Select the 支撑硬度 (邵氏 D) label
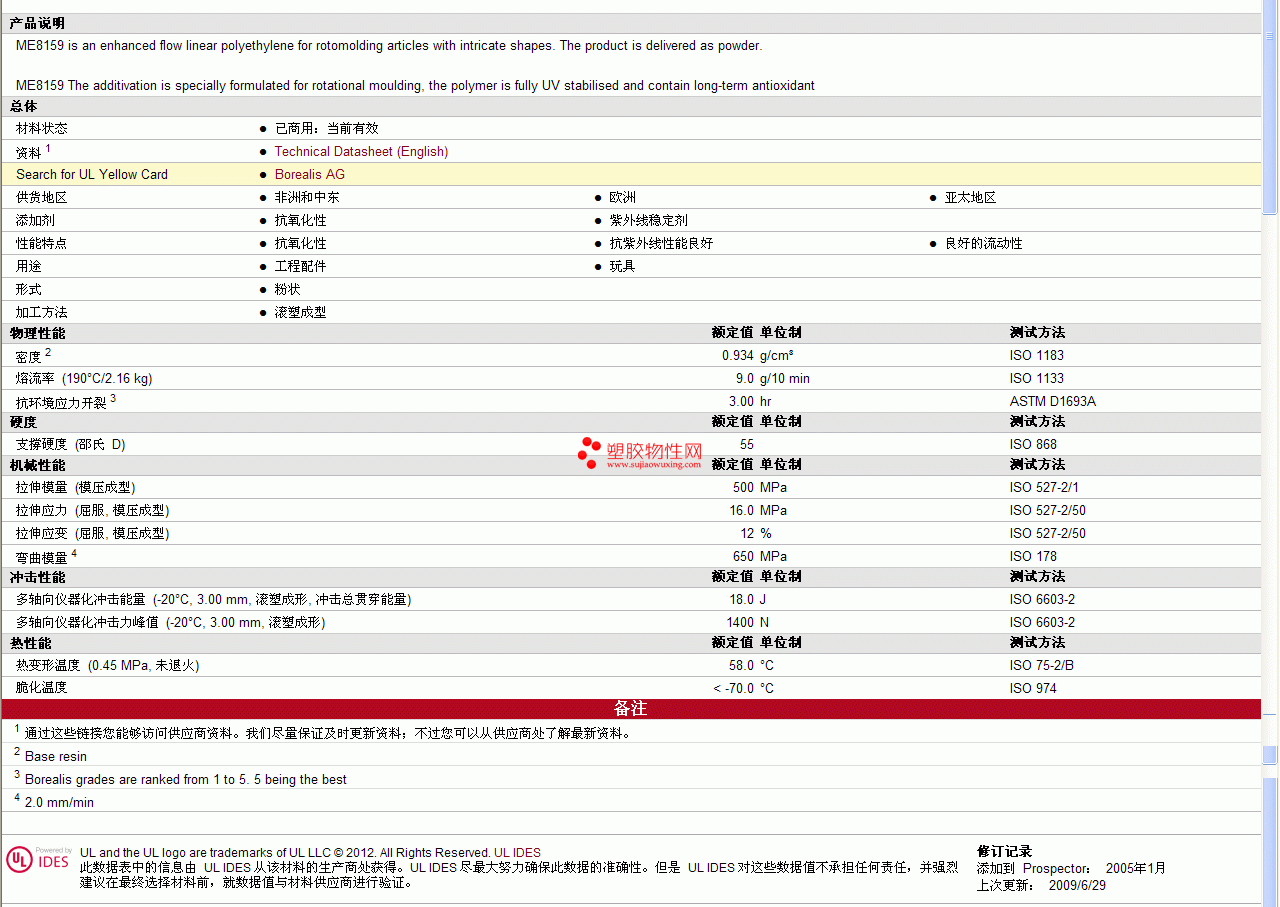This screenshot has height=907, width=1280. click(x=71, y=445)
